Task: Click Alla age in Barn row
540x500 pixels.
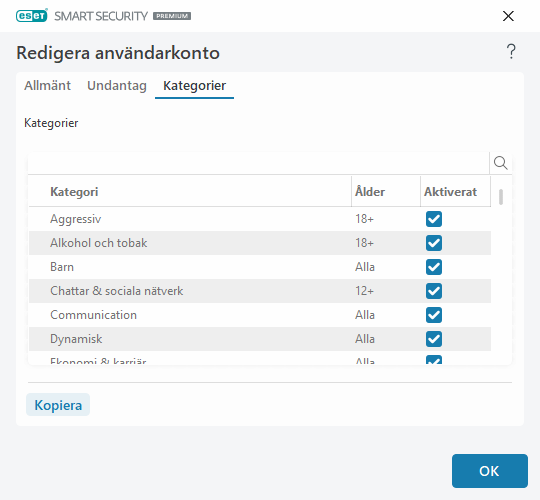Action: 365,267
